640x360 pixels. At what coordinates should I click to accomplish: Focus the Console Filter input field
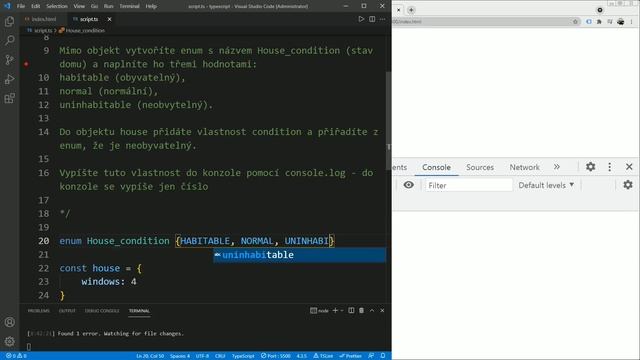pos(469,185)
